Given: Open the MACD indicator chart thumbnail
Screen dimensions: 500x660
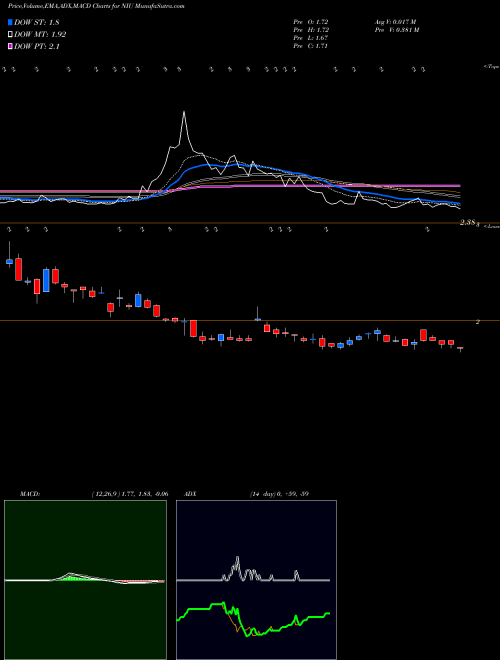Looking at the screenshot, I should [x=85, y=580].
